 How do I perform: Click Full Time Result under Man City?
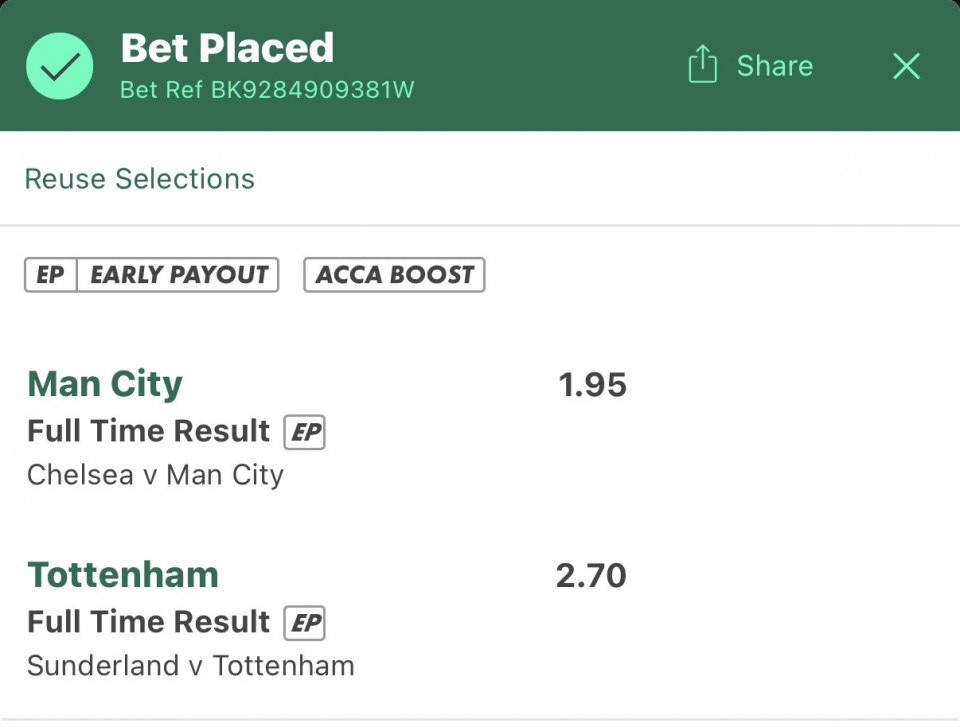[x=149, y=431]
